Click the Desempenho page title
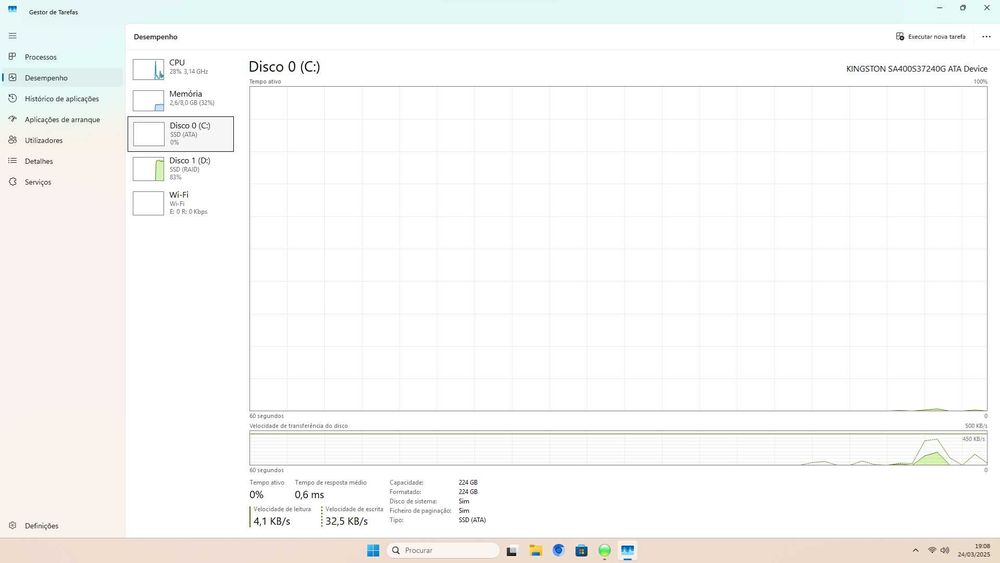Viewport: 1000px width, 563px height. 156,37
